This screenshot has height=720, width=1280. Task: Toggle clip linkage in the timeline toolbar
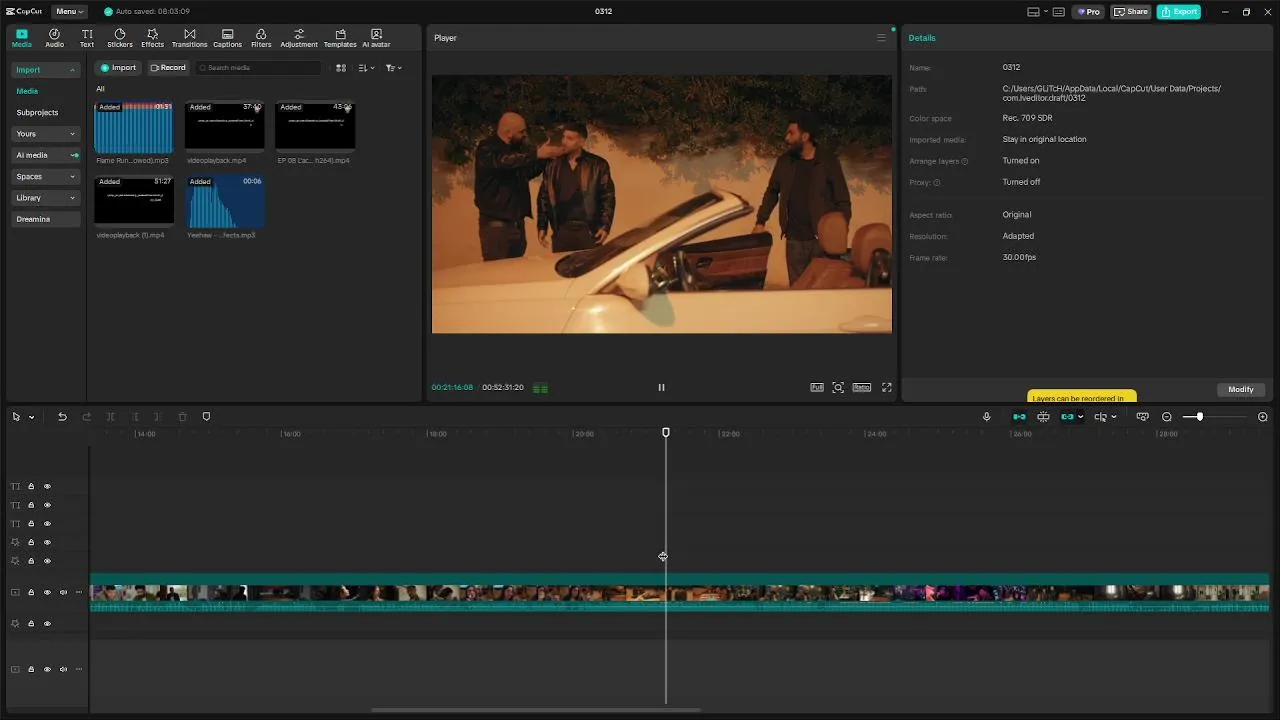[1067, 417]
